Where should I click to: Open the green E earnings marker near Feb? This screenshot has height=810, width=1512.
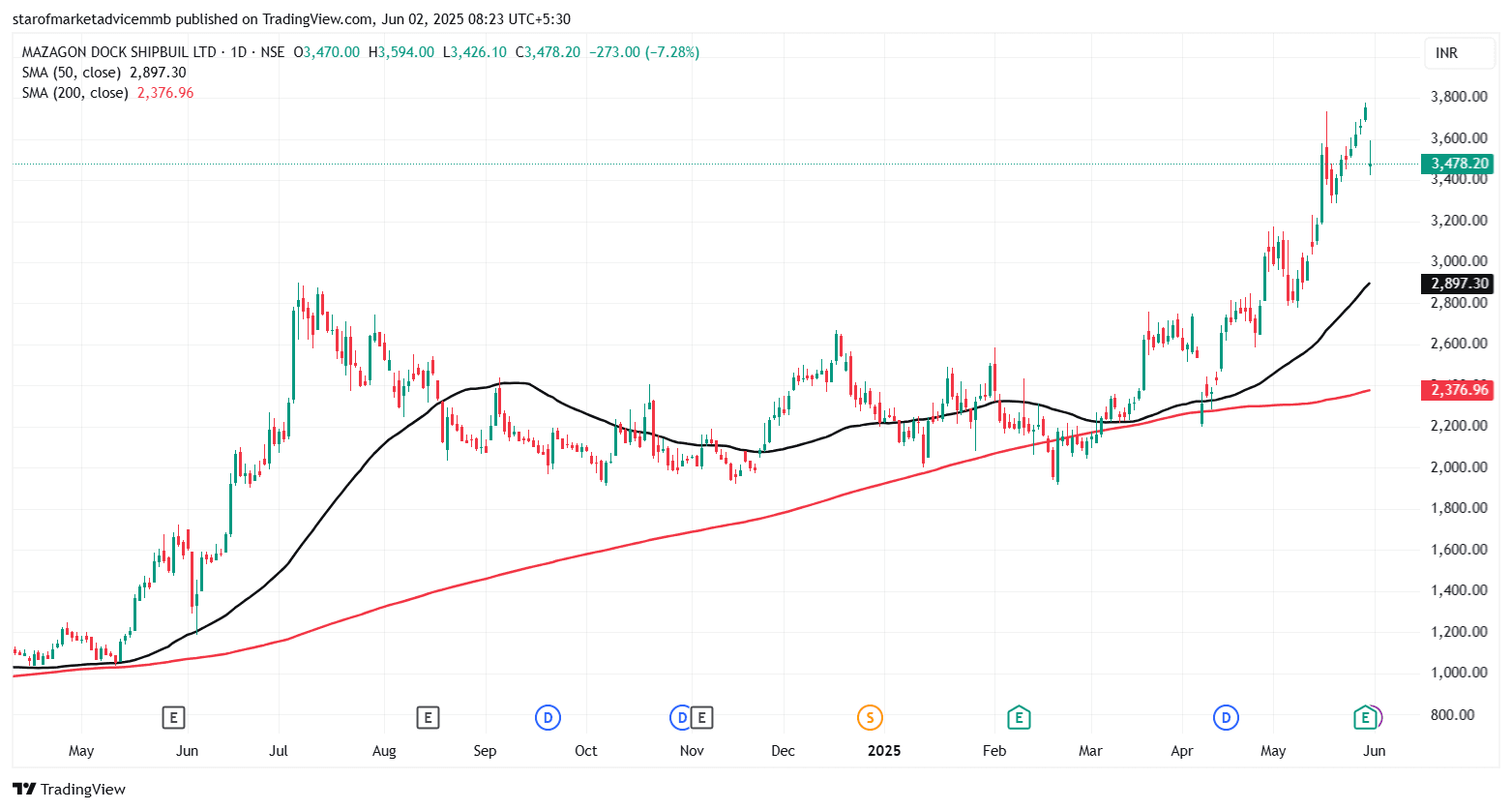[x=1018, y=717]
